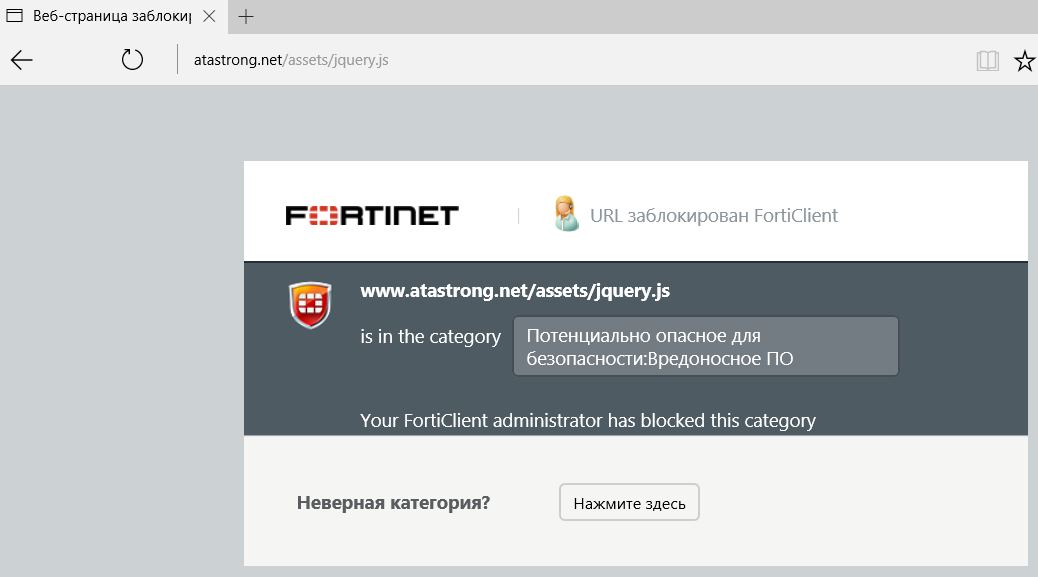Screen dimensions: 1038x577
Task: Select the Веб-страница заблокирована tab
Action: [110, 17]
